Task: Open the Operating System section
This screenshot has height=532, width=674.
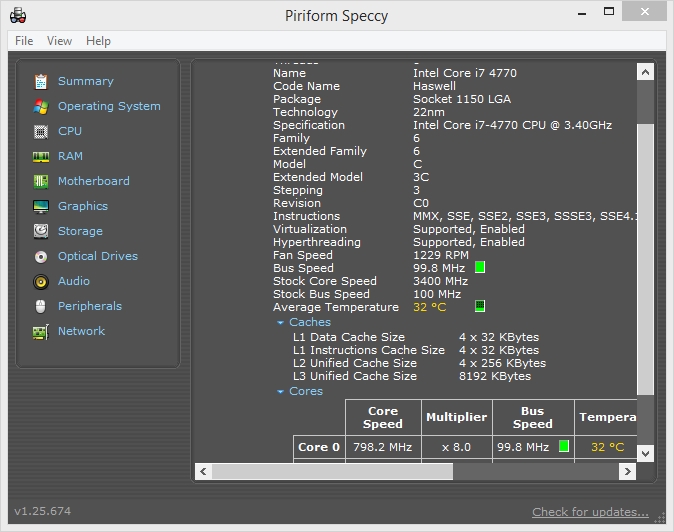Action: 109,106
